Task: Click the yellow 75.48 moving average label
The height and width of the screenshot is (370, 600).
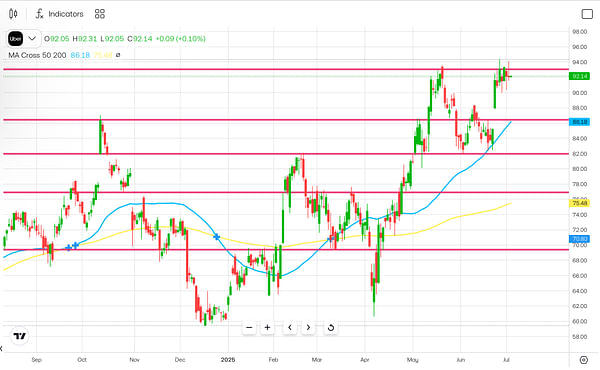Action: 579,203
